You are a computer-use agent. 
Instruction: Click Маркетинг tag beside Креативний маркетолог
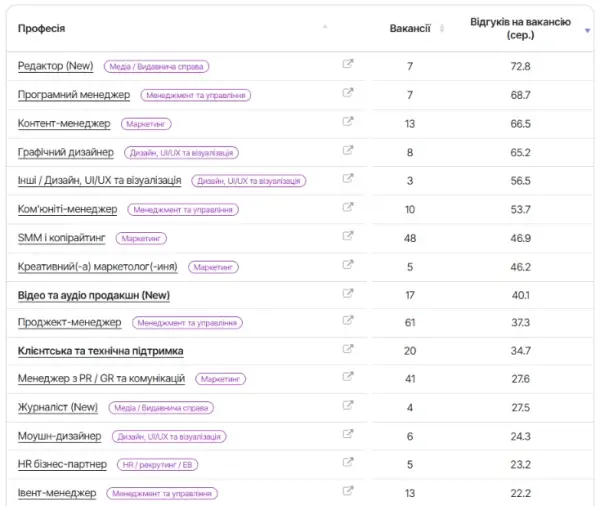pyautogui.click(x=213, y=267)
